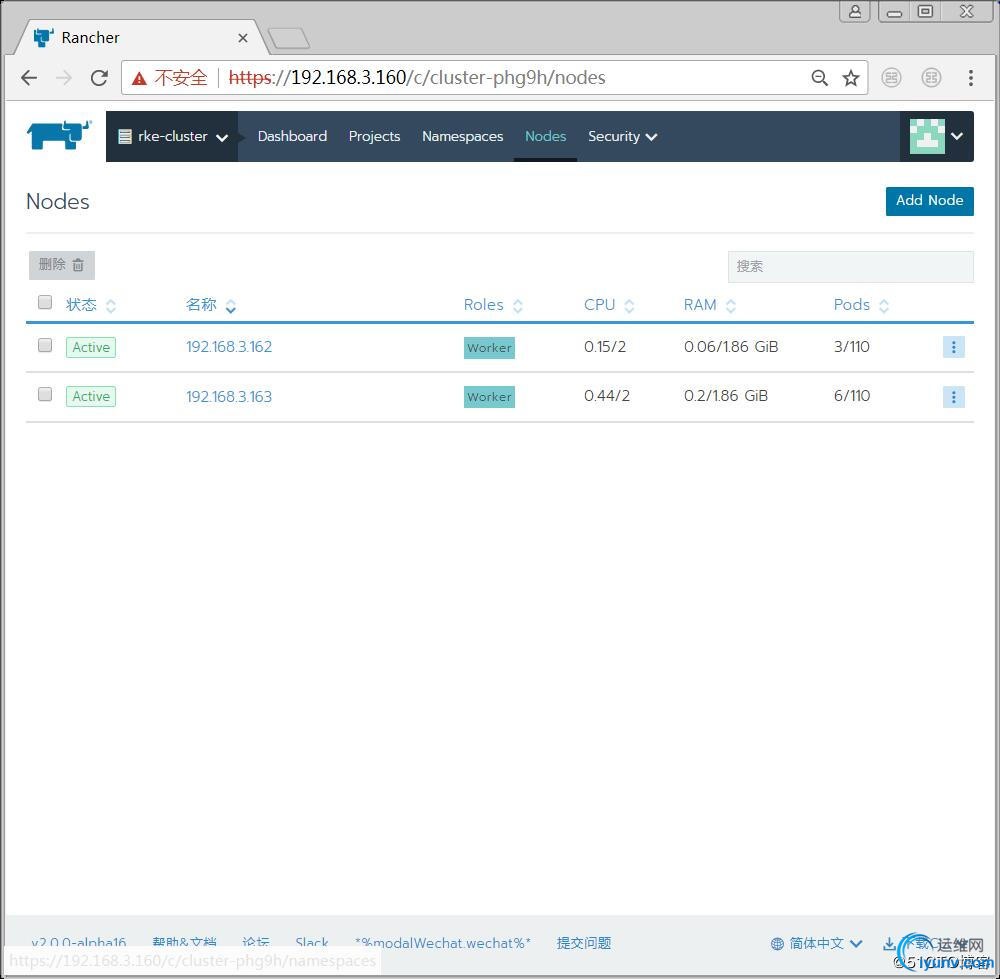Click the Nodes page heading
This screenshot has width=1000, height=979.
(x=57, y=202)
